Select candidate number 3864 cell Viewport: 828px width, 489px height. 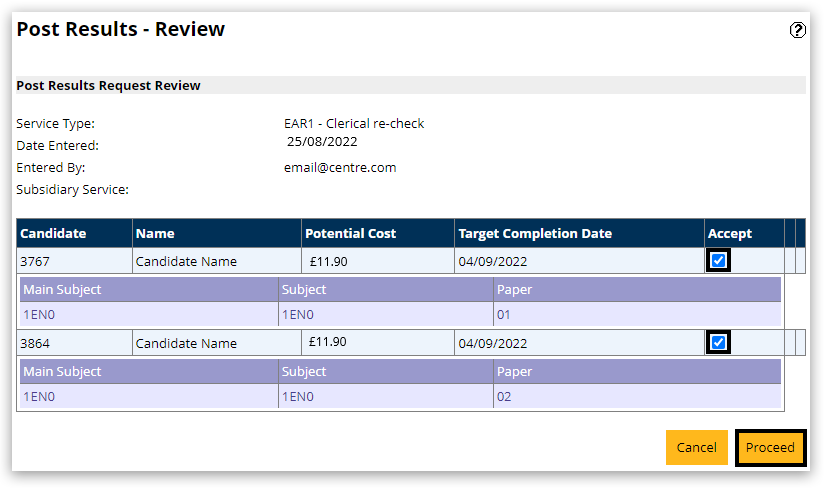click(35, 343)
